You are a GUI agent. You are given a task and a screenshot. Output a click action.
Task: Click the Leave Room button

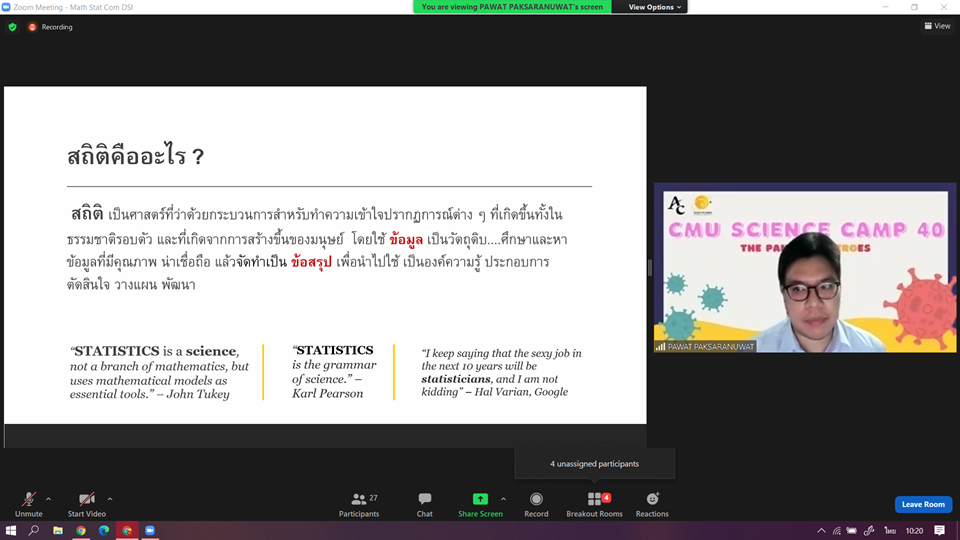[923, 504]
